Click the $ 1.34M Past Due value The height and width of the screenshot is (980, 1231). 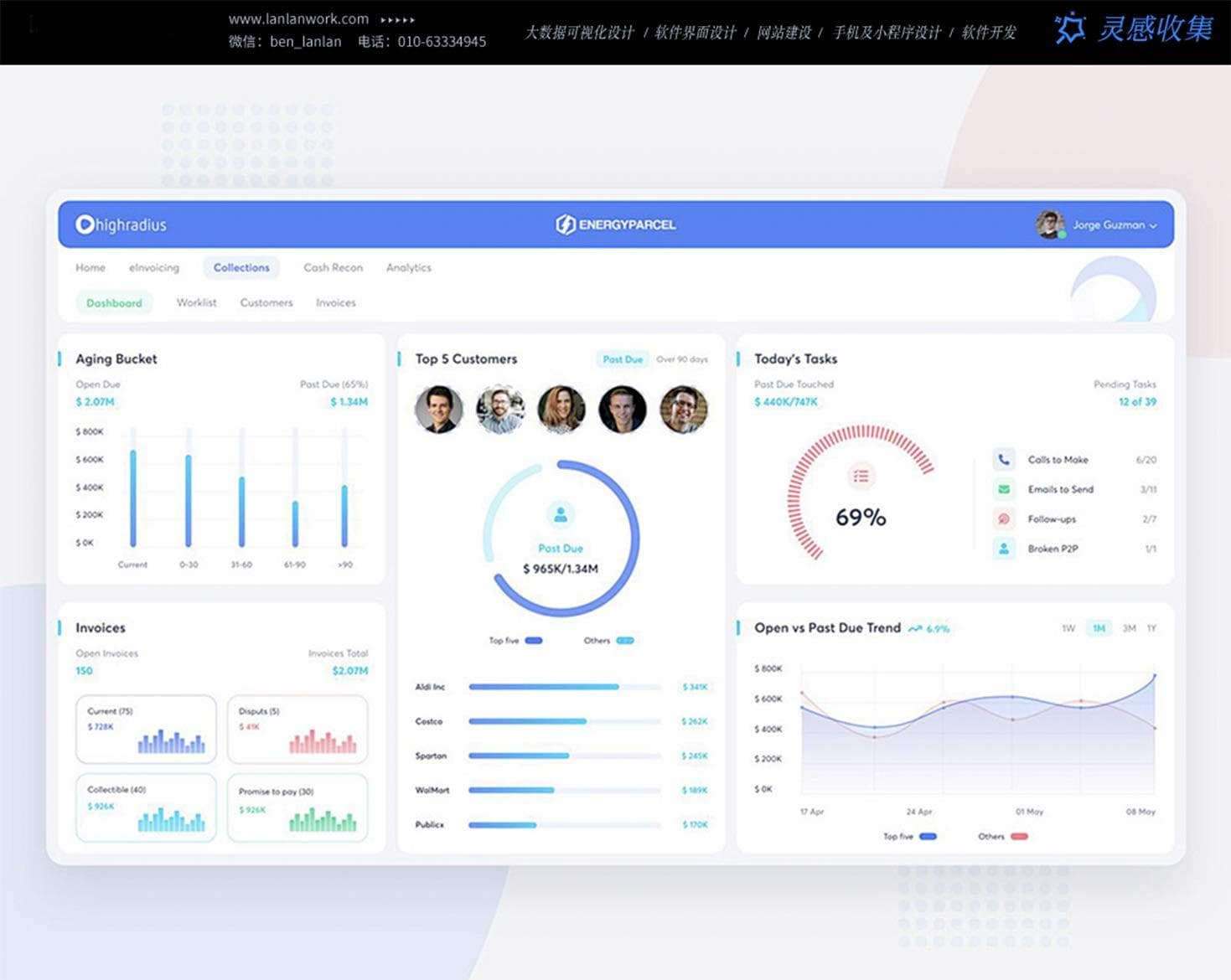pyautogui.click(x=349, y=402)
